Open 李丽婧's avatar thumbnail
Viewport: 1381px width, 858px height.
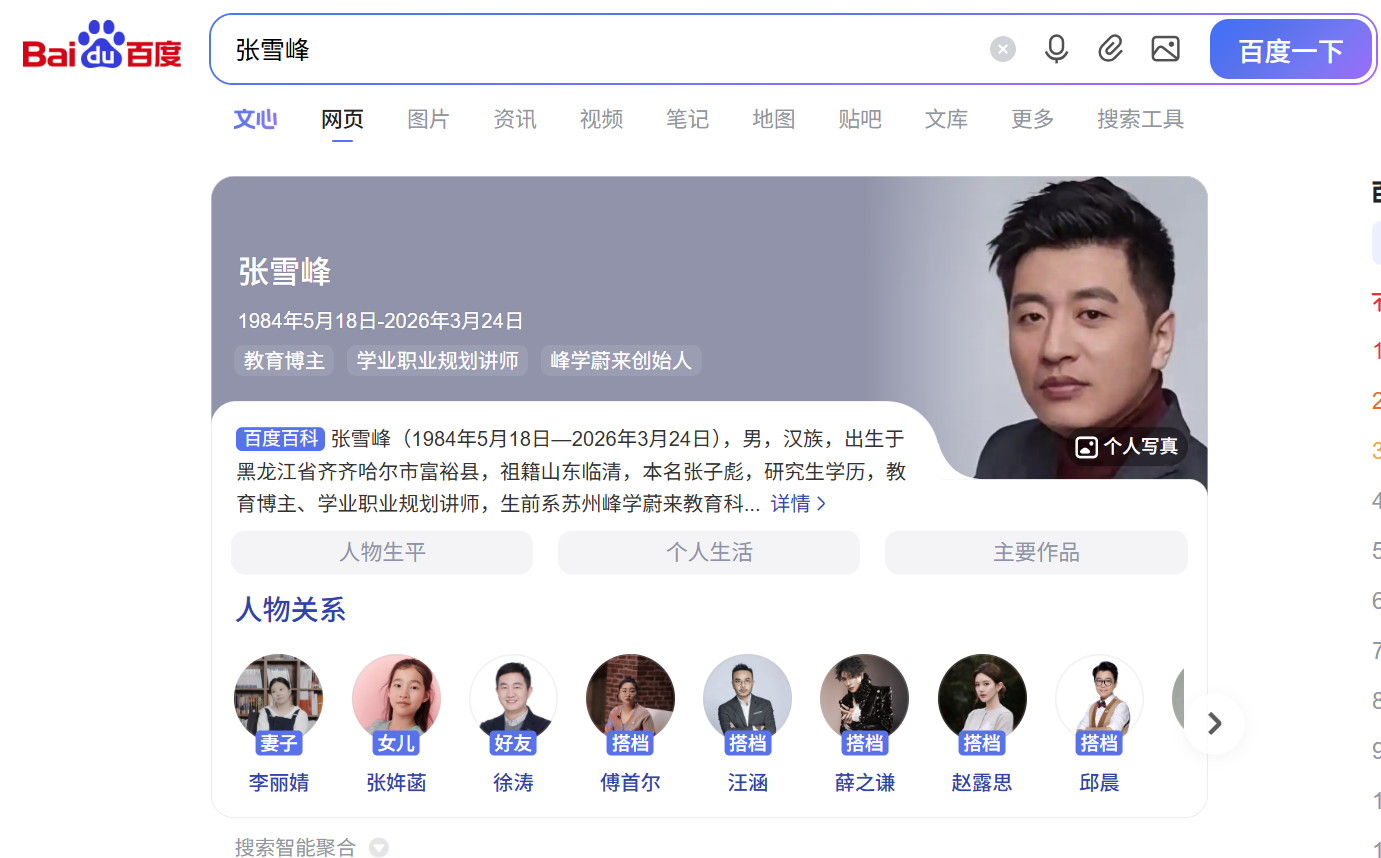279,699
